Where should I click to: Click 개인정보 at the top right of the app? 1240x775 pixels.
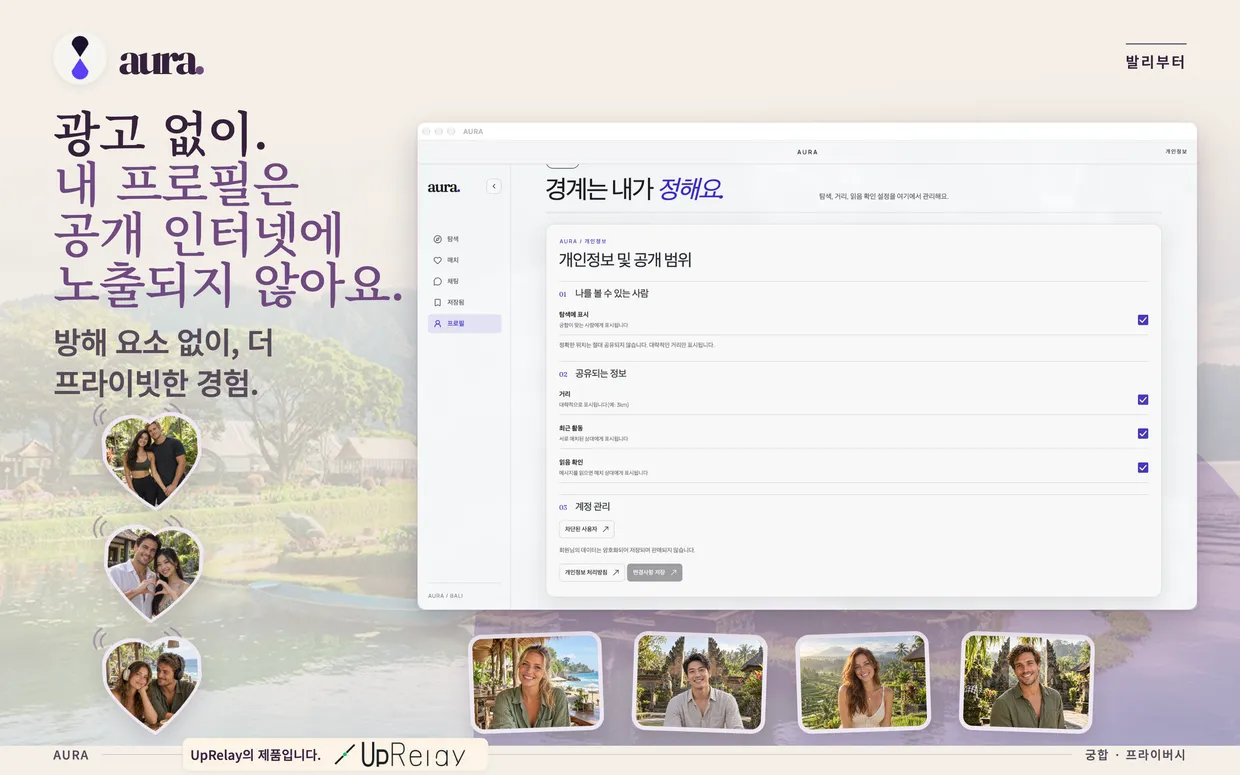point(1176,152)
